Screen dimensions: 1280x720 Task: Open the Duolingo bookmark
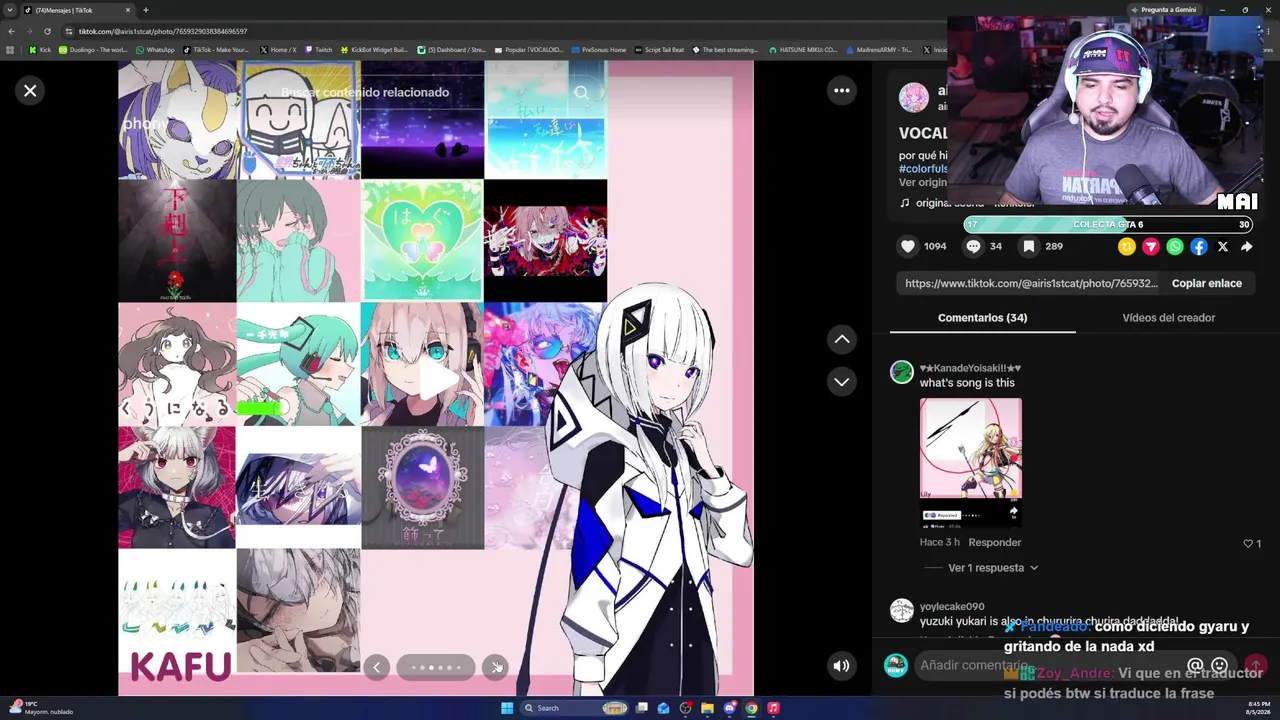pyautogui.click(x=93, y=50)
